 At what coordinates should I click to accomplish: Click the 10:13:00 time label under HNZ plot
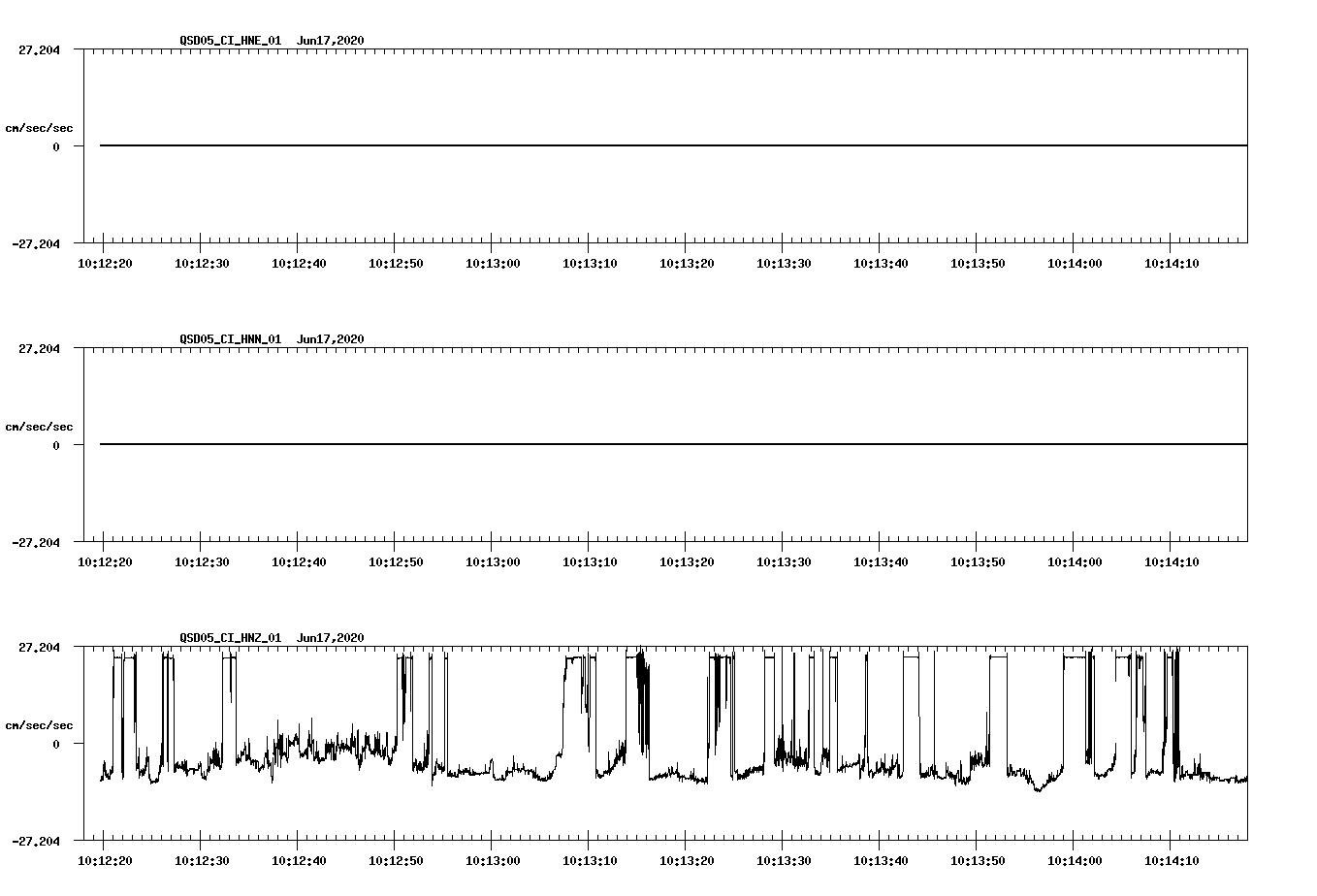pyautogui.click(x=493, y=861)
